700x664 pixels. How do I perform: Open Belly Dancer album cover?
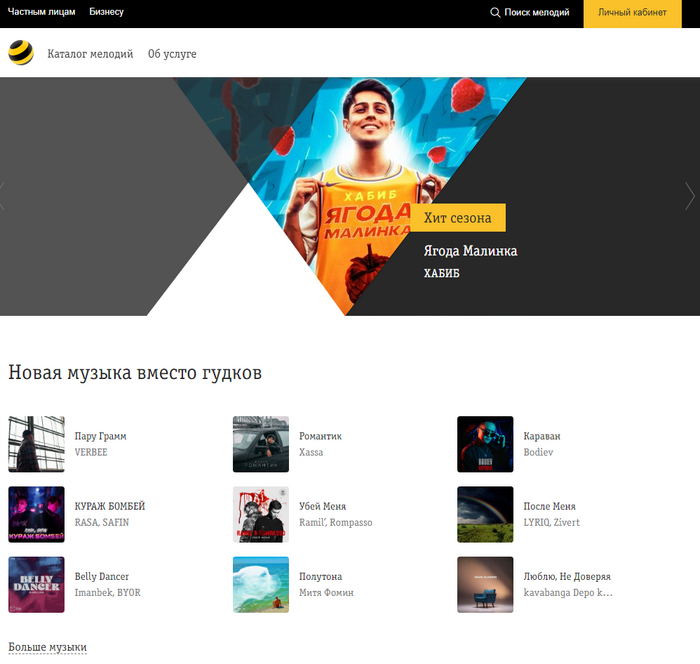click(37, 585)
